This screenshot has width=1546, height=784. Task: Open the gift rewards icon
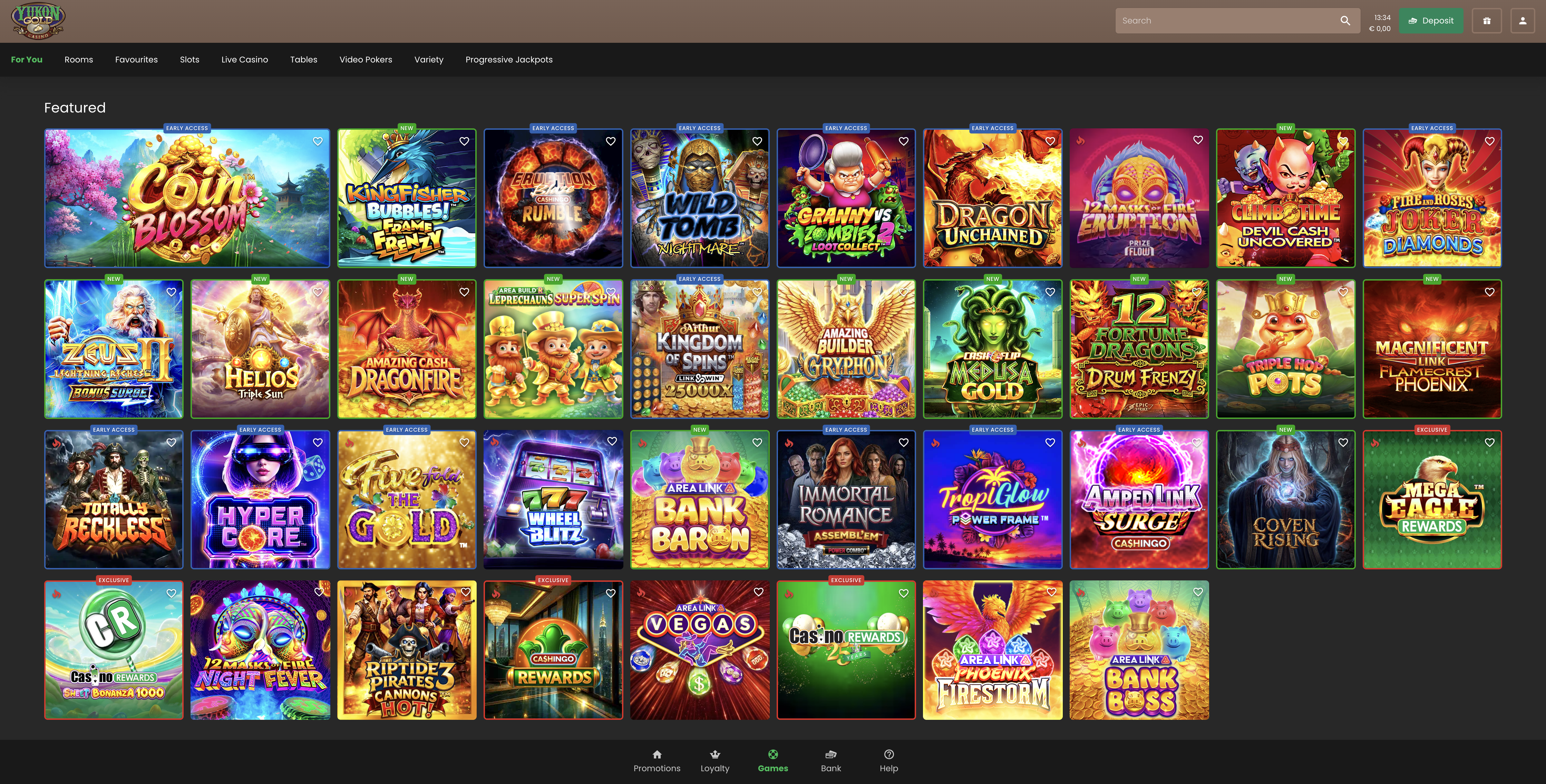tap(1487, 20)
